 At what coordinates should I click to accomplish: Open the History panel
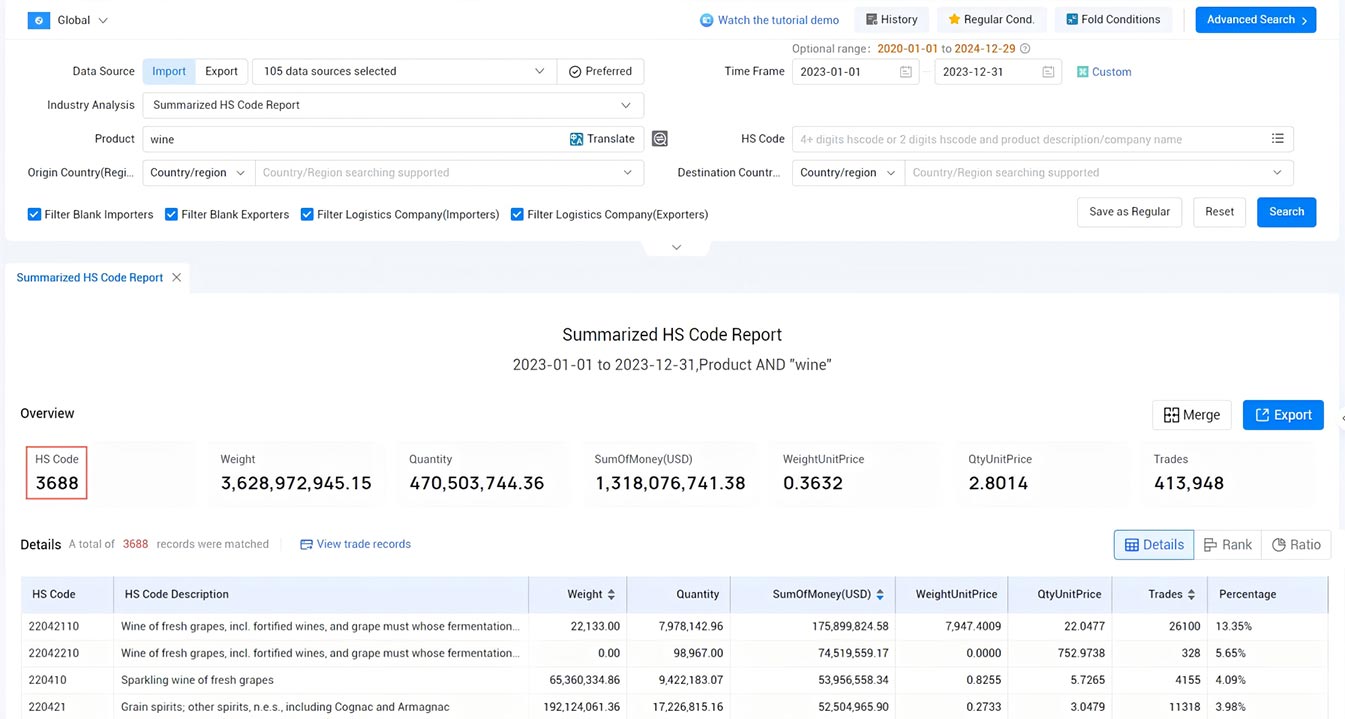coord(892,19)
